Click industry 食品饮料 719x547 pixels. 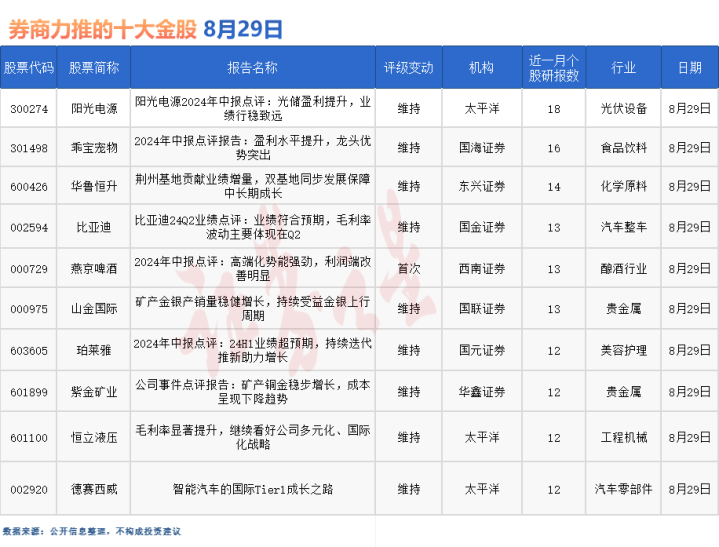pos(623,148)
